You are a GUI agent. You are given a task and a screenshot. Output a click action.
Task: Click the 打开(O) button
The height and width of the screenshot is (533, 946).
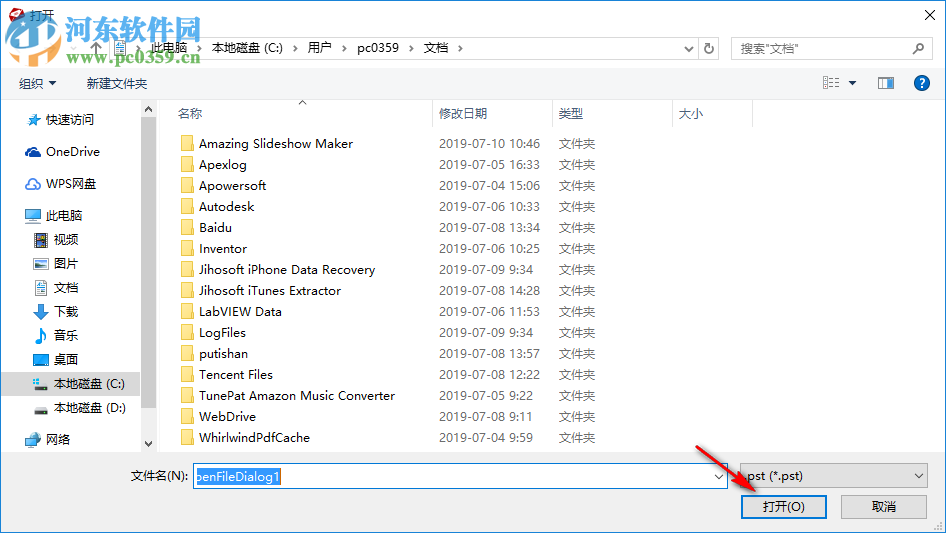click(x=784, y=506)
